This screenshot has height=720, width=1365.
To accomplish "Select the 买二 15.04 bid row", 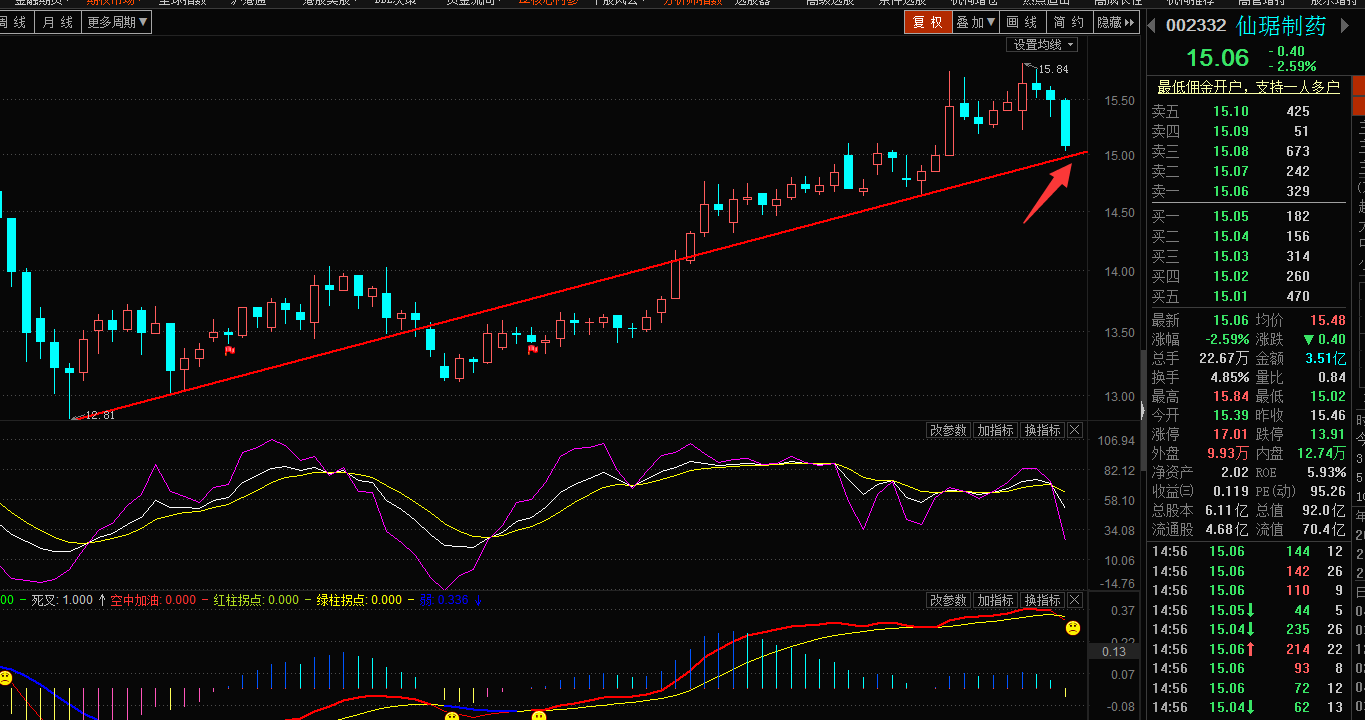I will pyautogui.click(x=1247, y=236).
